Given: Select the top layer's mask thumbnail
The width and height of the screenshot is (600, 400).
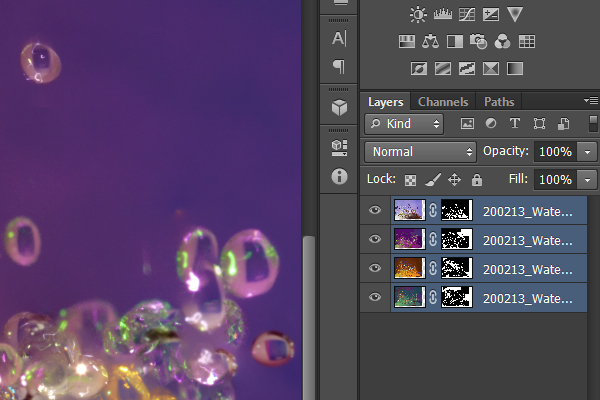Looking at the screenshot, I should (x=457, y=210).
